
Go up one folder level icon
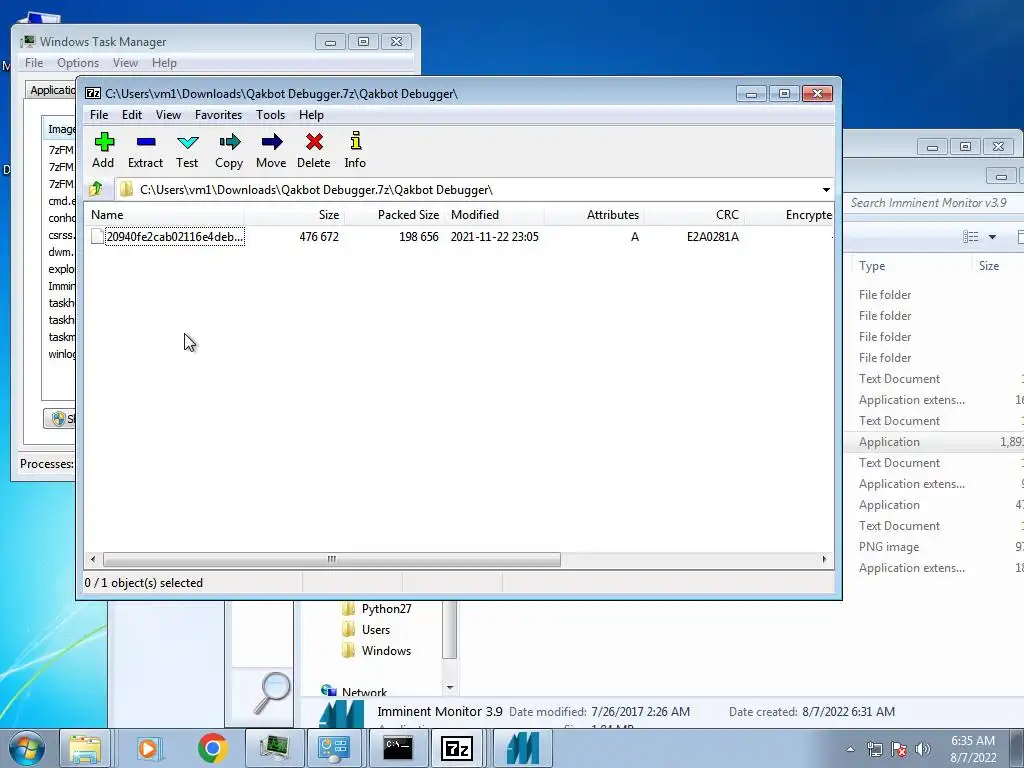[x=96, y=189]
